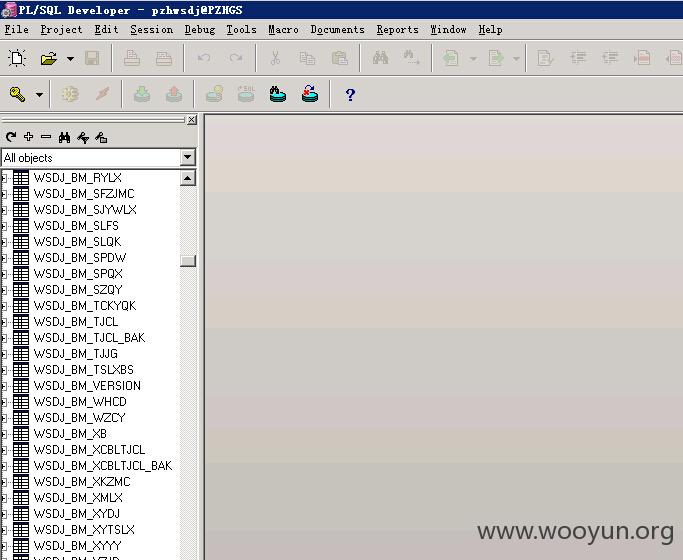Viewport: 683px width, 560px height.
Task: Click the Print setup icon
Action: [164, 58]
